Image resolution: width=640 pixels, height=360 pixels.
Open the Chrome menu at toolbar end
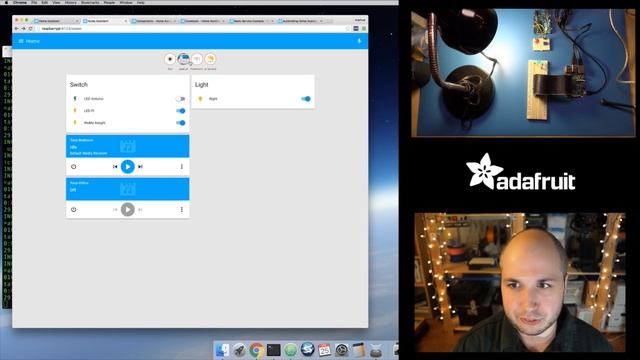coord(364,29)
